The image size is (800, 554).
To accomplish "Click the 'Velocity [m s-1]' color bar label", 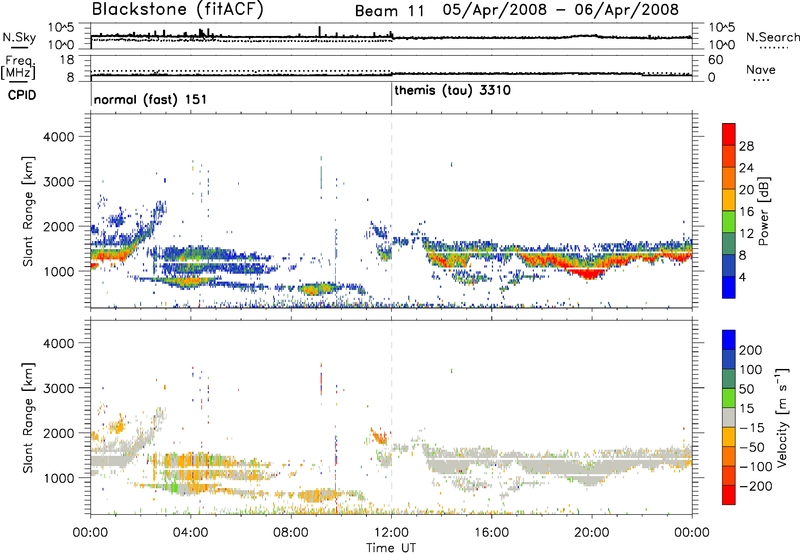I will [x=782, y=417].
